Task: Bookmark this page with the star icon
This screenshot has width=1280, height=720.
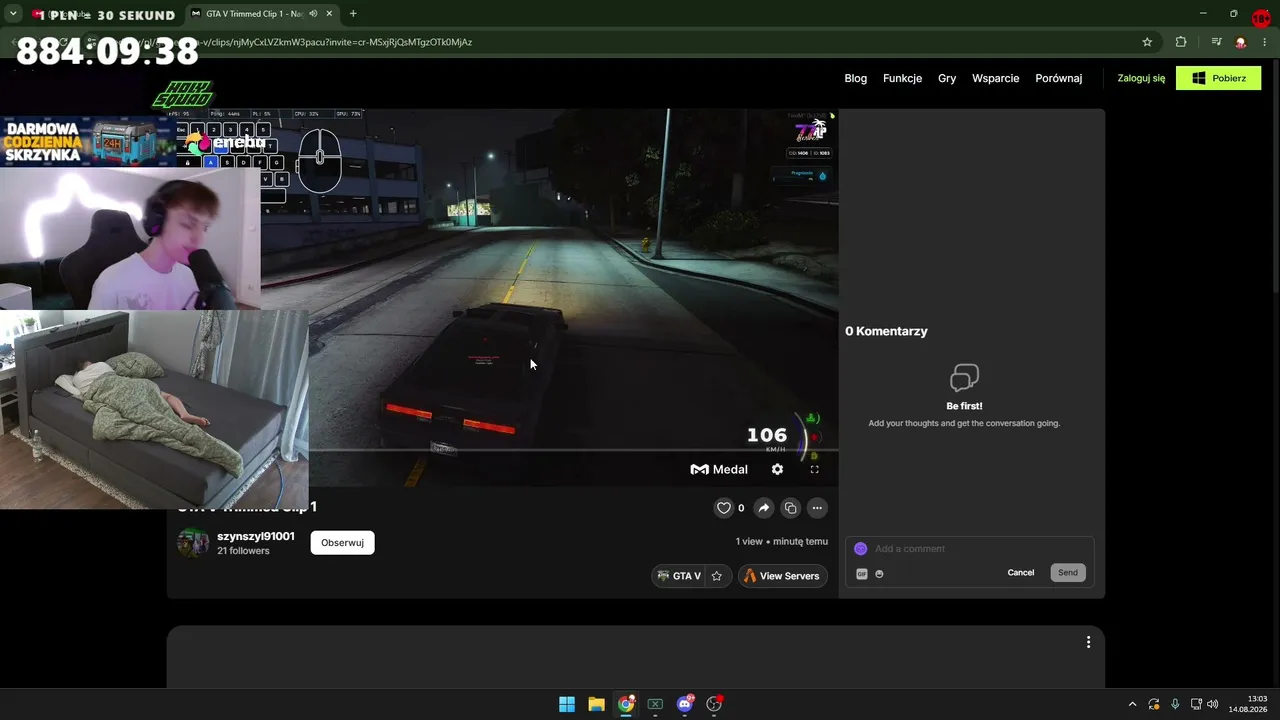Action: [x=1147, y=42]
